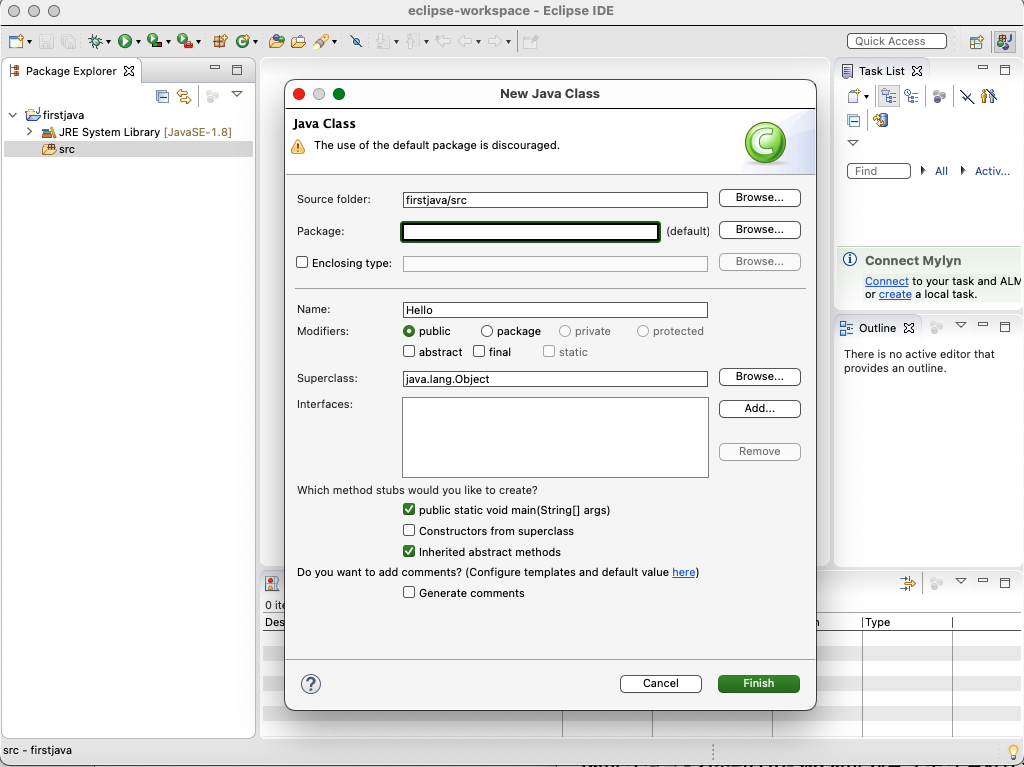Toggle the Mark Occurrences toolbar icon
The image size is (1024, 767).
356,42
